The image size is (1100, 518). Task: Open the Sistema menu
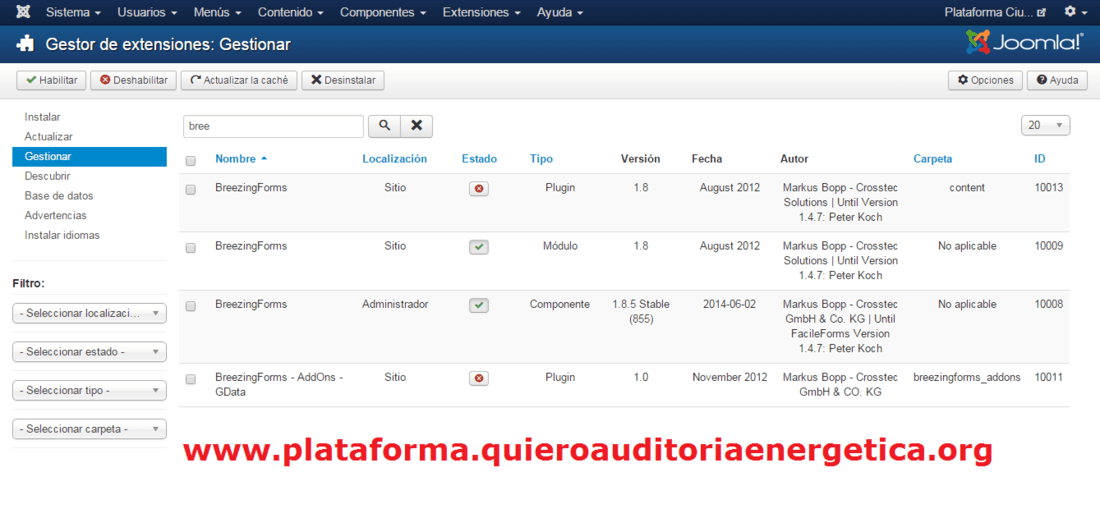coord(73,13)
